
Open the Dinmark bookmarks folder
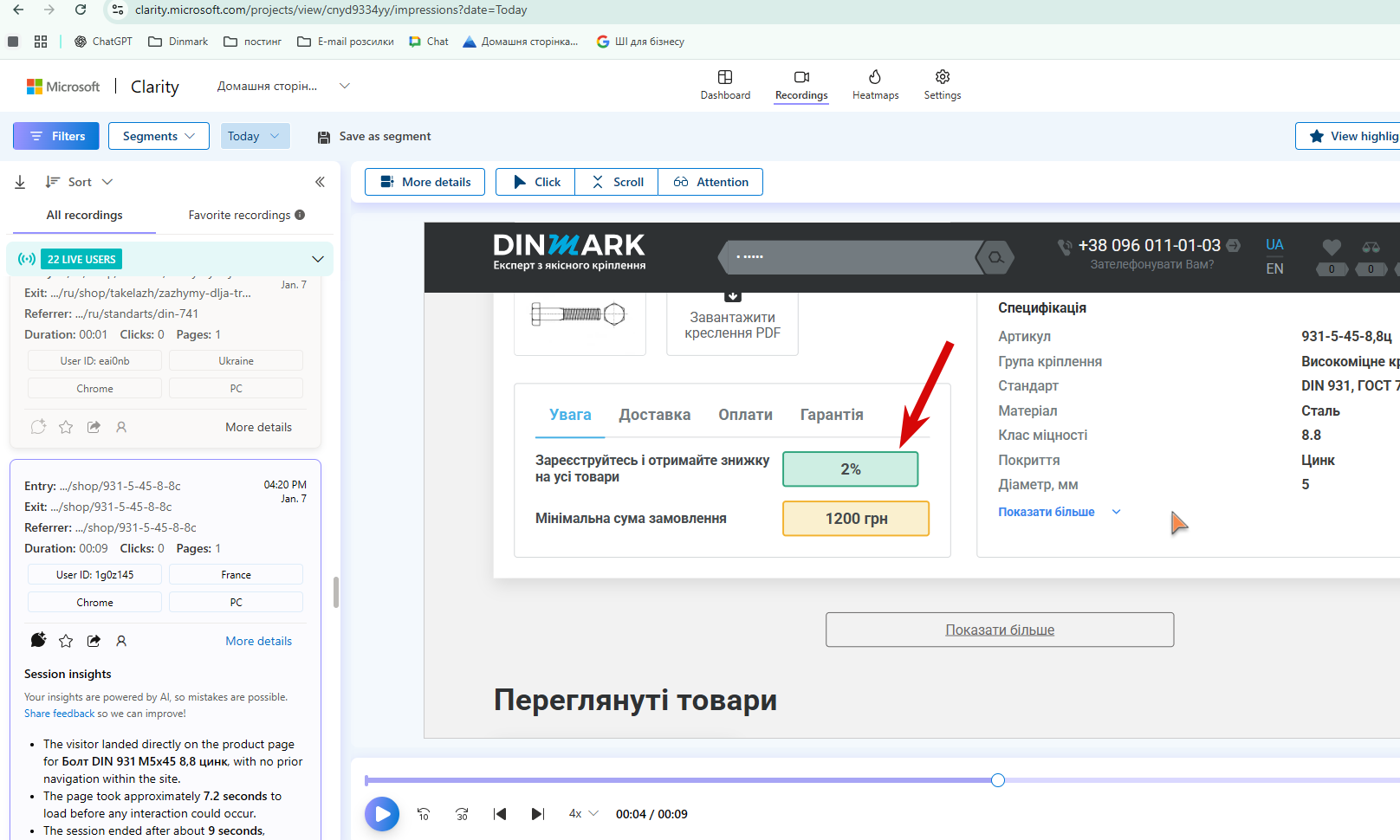pos(178,42)
